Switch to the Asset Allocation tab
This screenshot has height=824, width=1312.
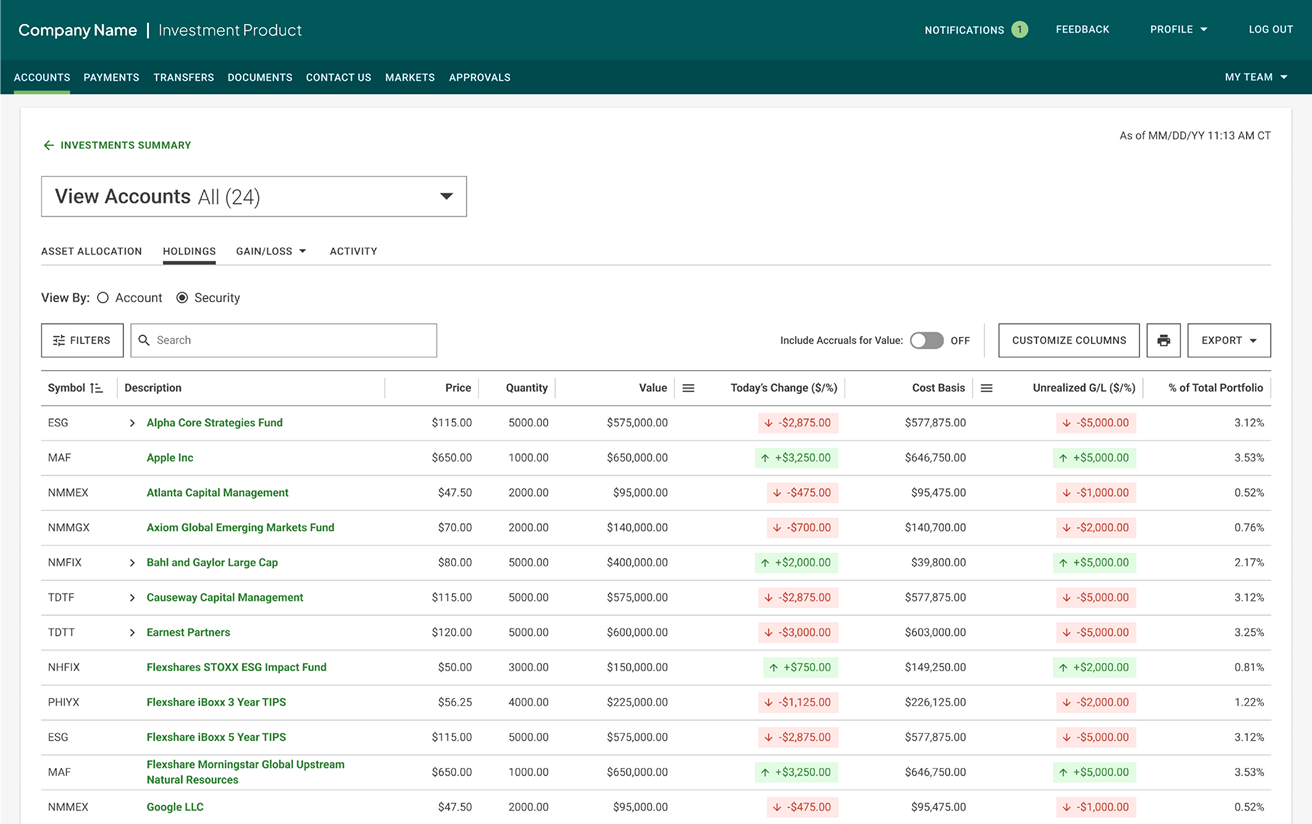coord(91,251)
